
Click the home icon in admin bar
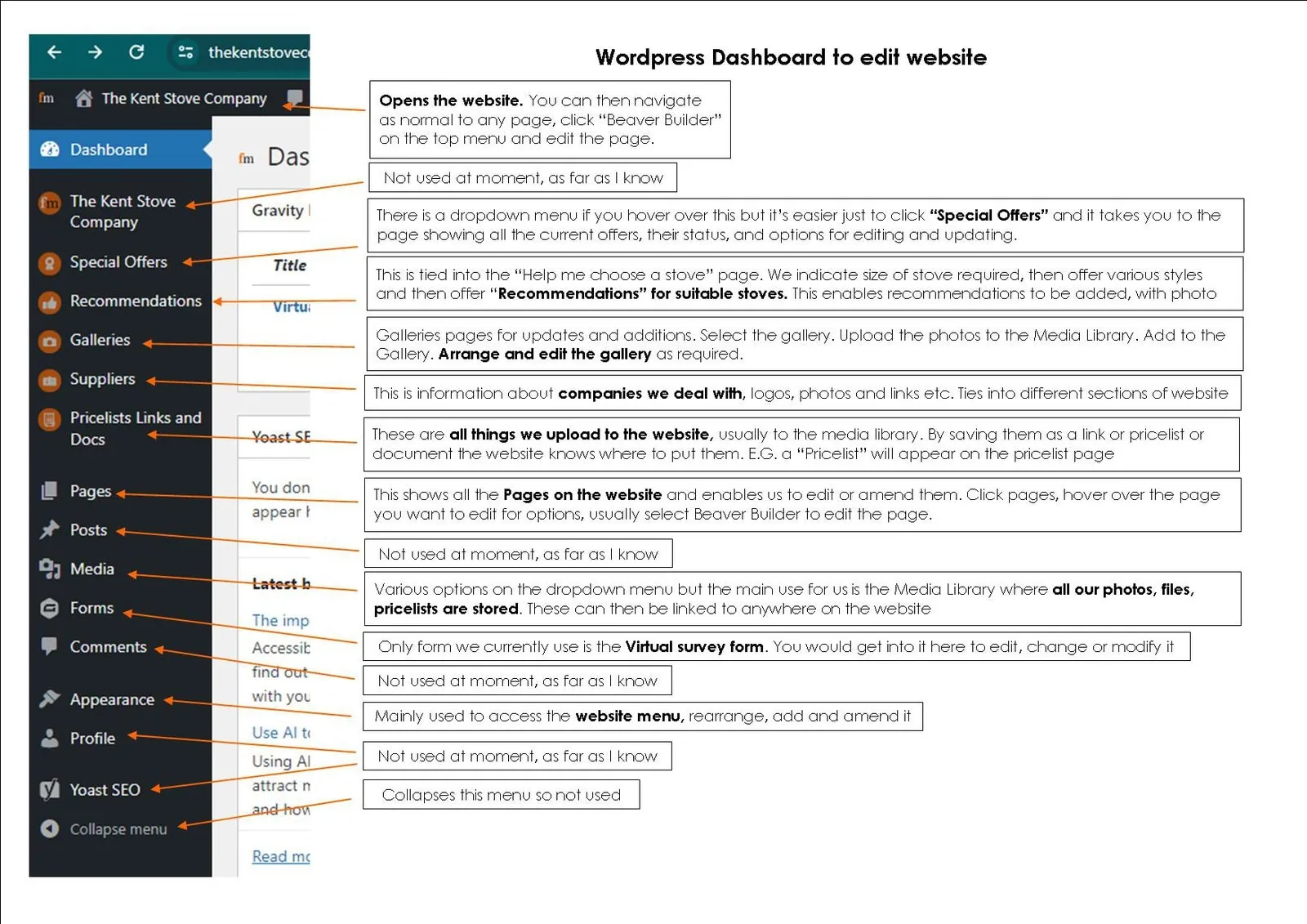(83, 99)
